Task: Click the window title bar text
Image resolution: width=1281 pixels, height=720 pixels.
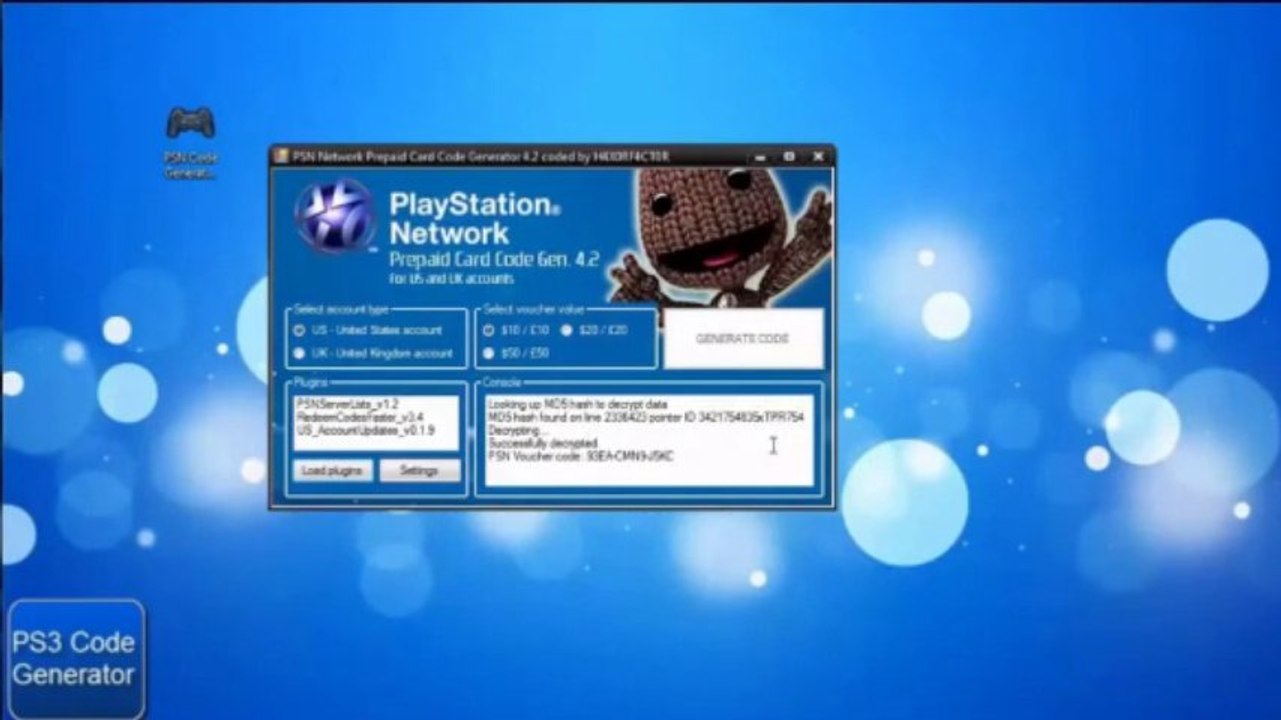Action: coord(481,157)
